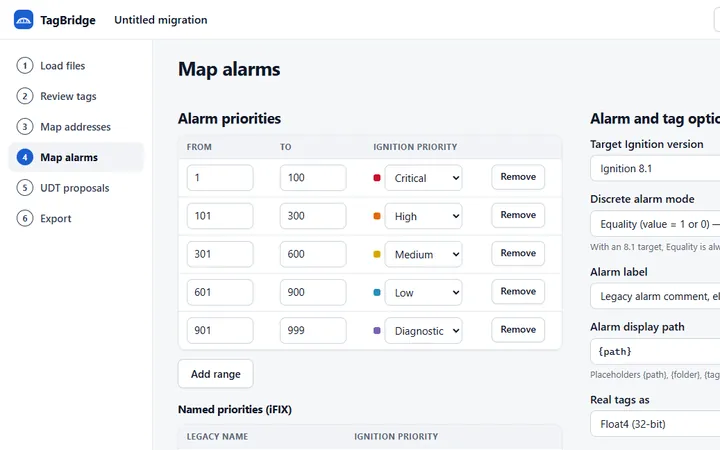Open the High priority dropdown
The height and width of the screenshot is (450, 720).
click(423, 216)
